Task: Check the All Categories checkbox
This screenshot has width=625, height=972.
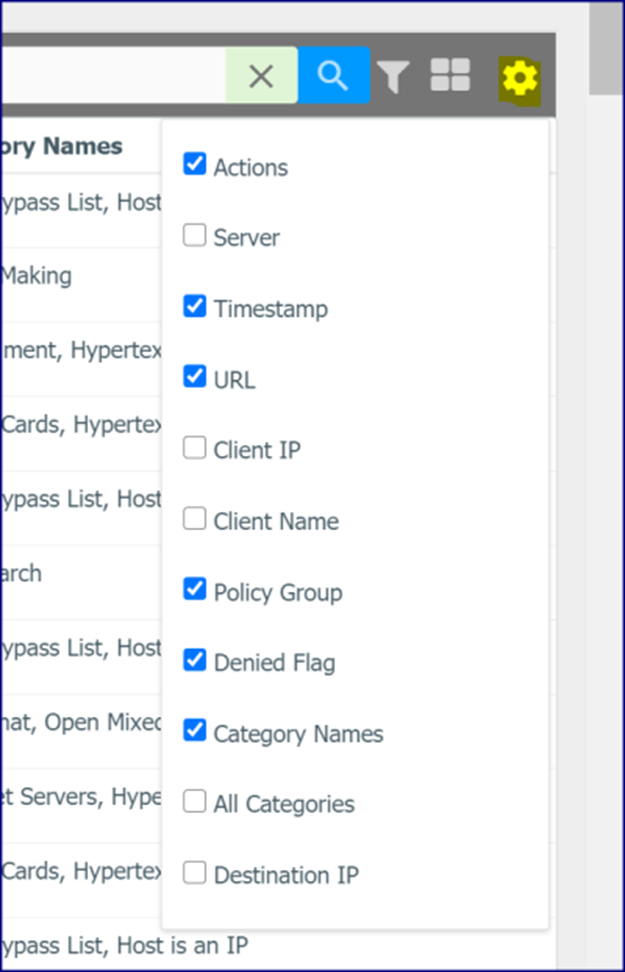Action: pyautogui.click(x=195, y=801)
